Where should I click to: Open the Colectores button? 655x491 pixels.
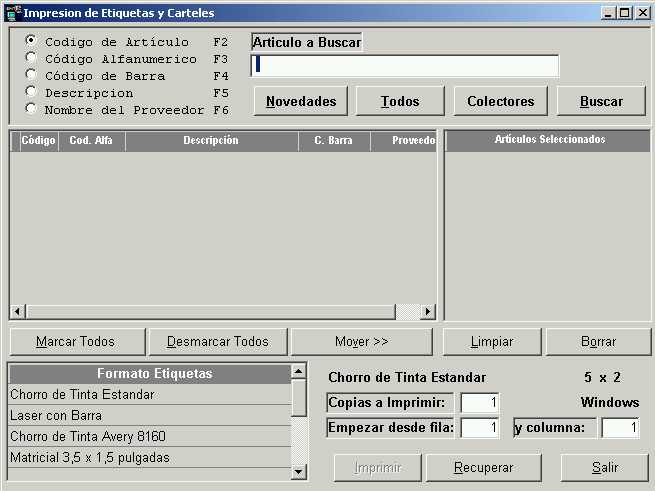[x=500, y=101]
